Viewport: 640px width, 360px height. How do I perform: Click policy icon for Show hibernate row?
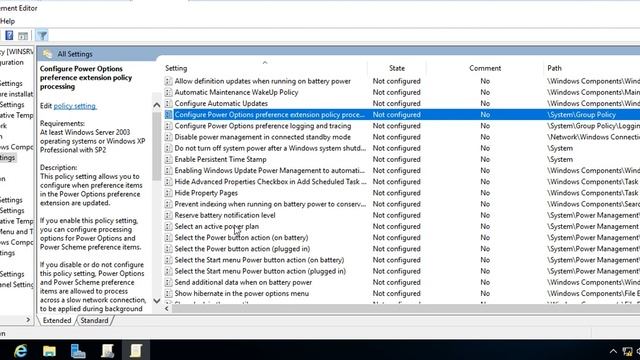[x=168, y=293]
